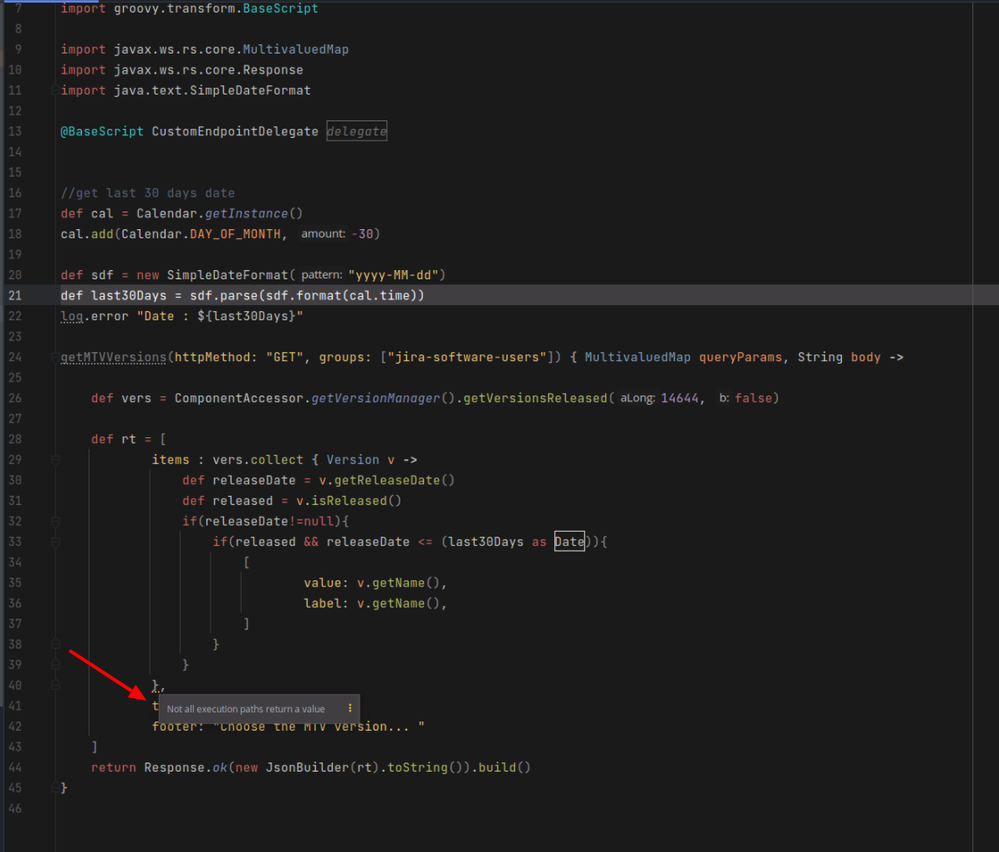Image resolution: width=999 pixels, height=852 pixels.
Task: Fold the nested if(released) block via its arrow
Action: click(55, 541)
